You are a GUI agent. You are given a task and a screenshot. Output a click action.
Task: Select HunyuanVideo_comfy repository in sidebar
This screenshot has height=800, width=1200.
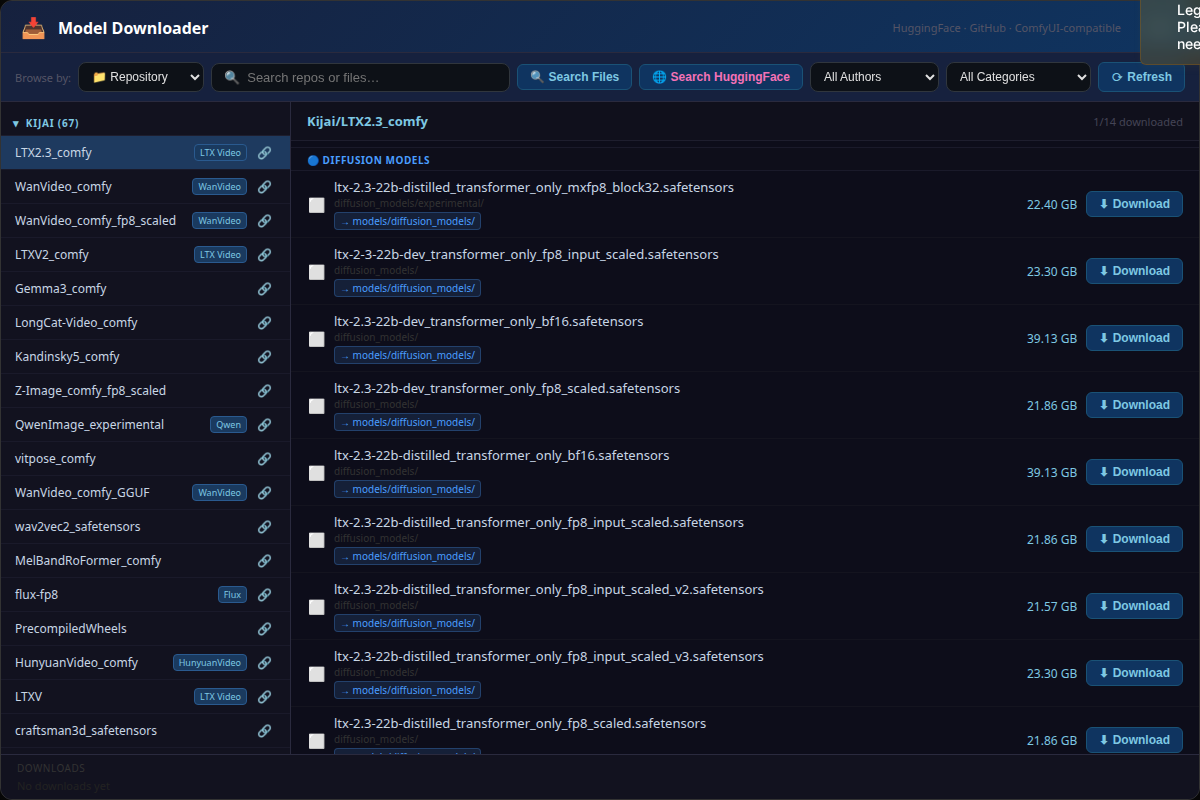(x=145, y=663)
